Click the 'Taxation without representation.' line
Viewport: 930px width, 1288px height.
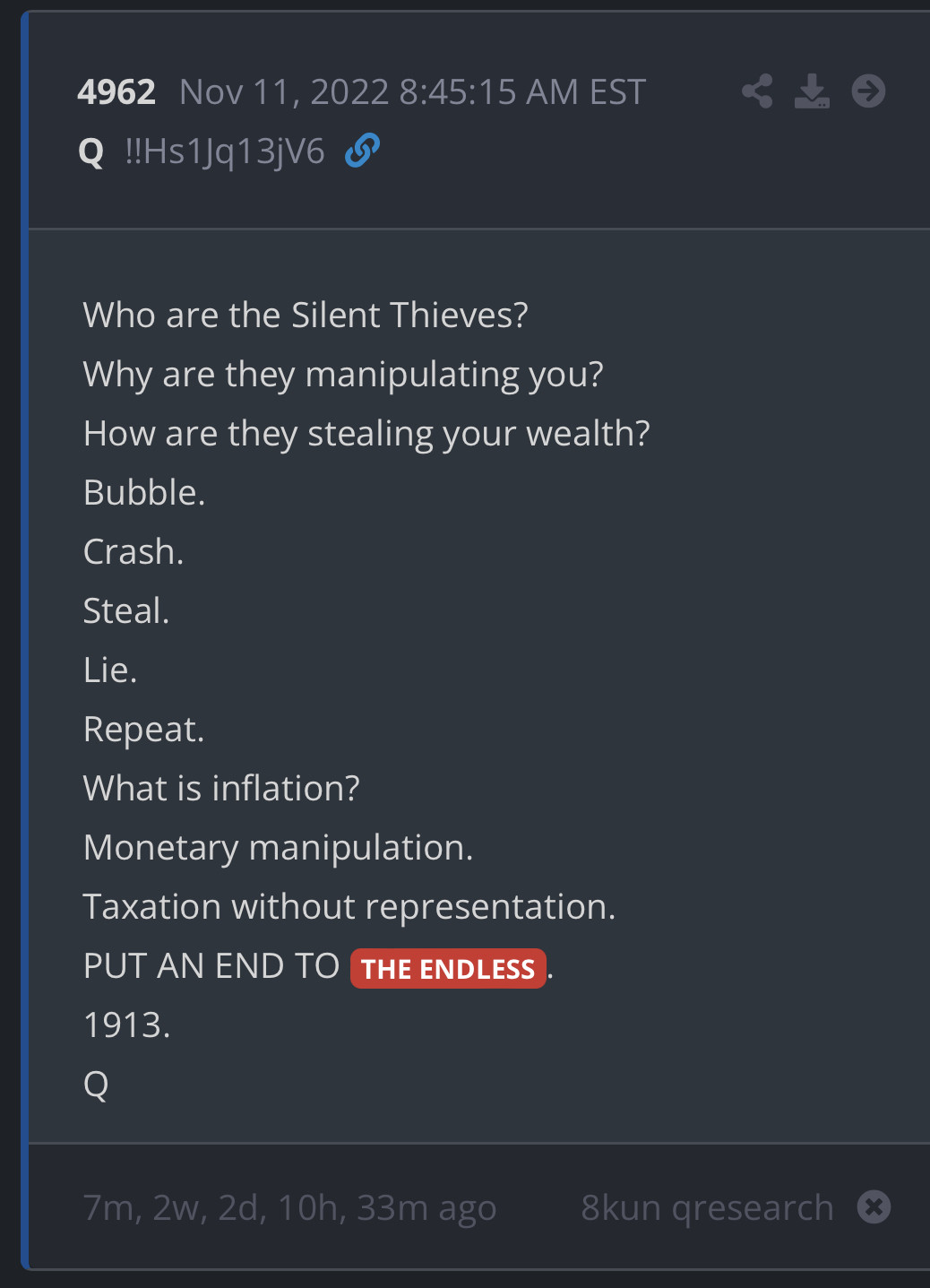(349, 907)
